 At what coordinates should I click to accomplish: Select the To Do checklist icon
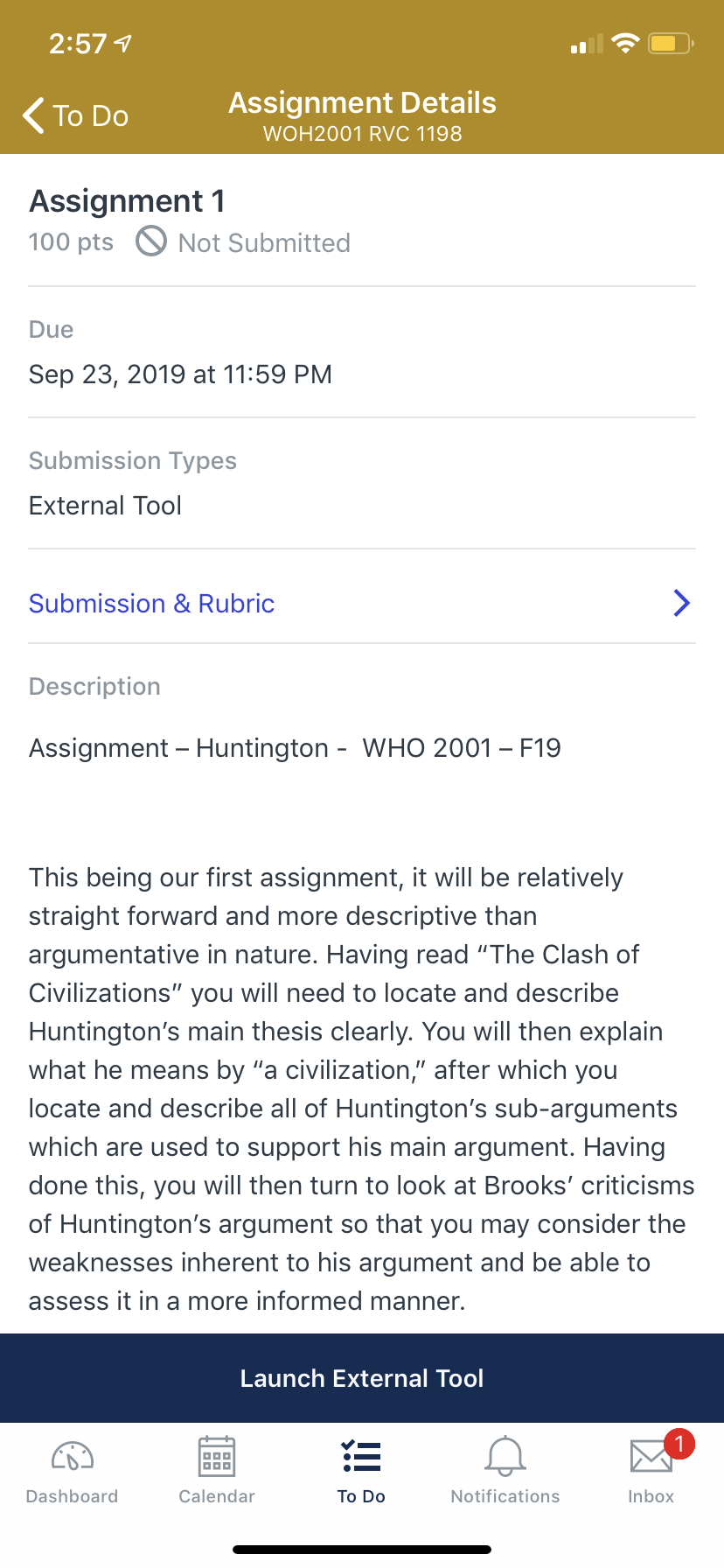tap(361, 1457)
